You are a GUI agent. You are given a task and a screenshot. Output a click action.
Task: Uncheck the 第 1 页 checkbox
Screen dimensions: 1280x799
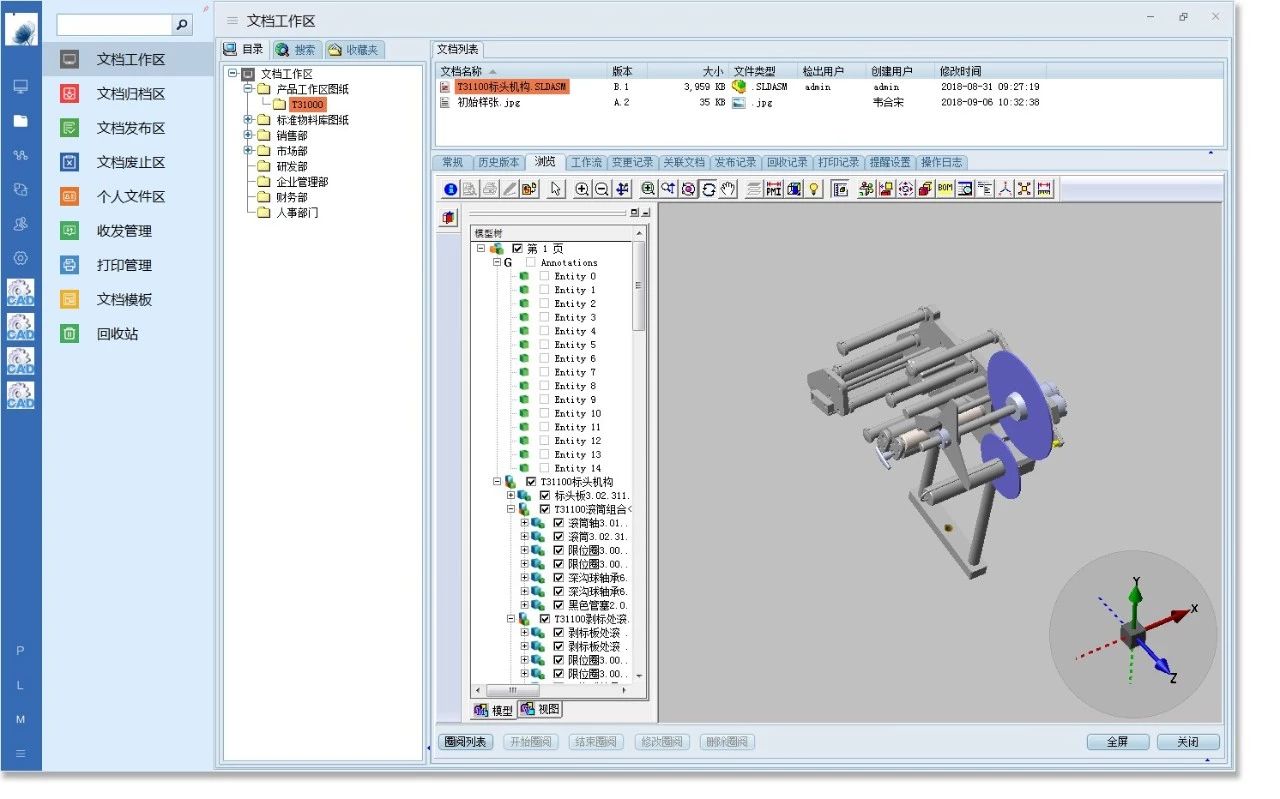point(517,248)
